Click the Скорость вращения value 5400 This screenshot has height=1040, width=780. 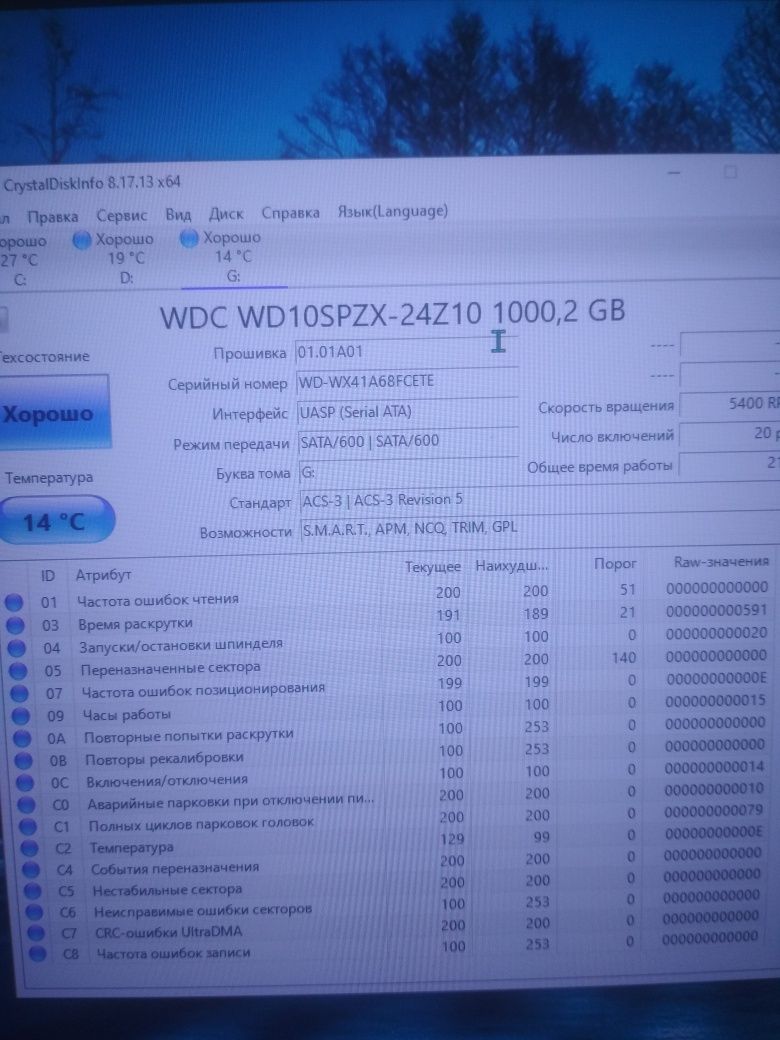coord(730,403)
